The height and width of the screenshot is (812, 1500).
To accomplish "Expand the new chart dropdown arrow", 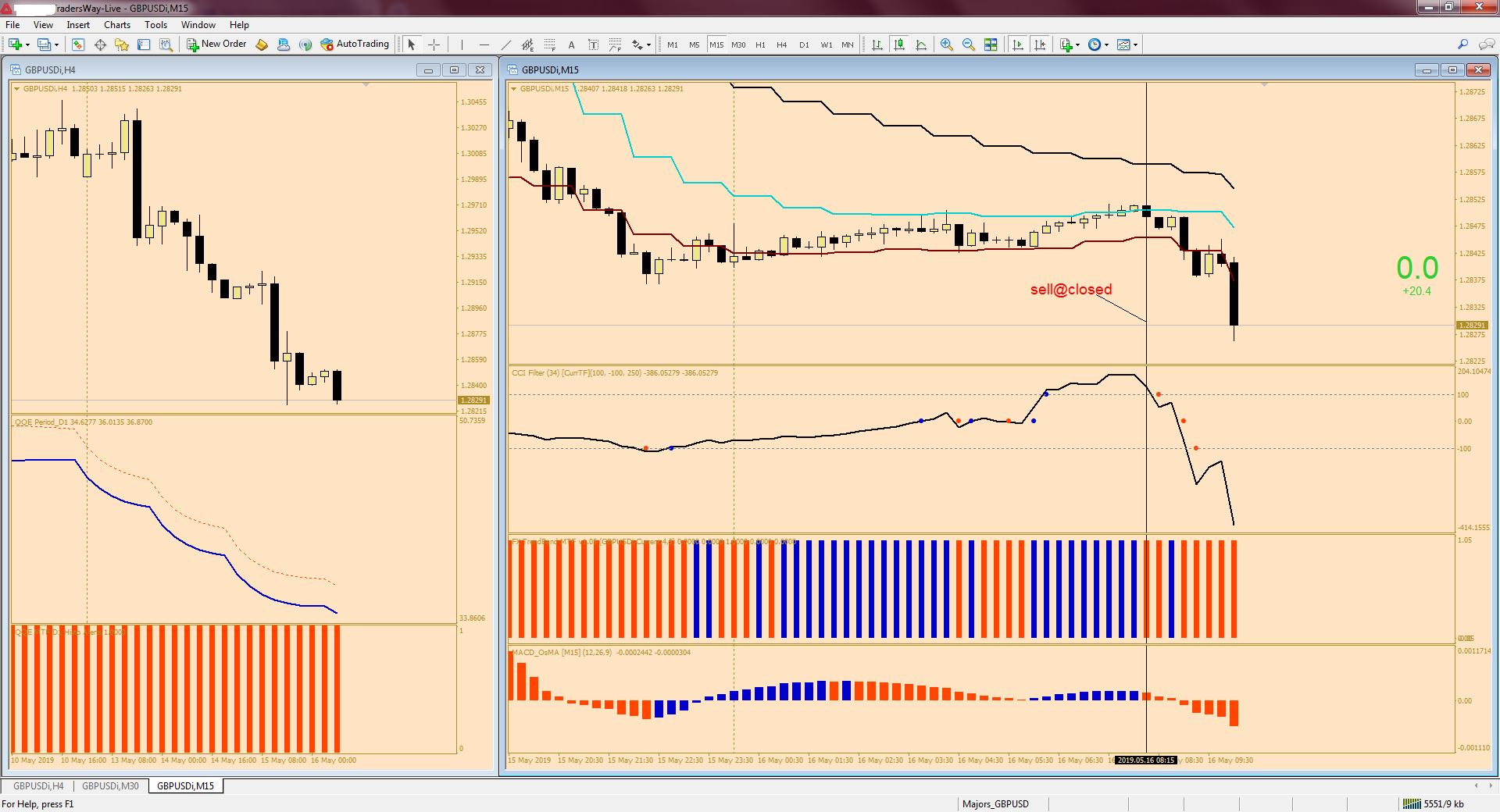I will coord(27,45).
